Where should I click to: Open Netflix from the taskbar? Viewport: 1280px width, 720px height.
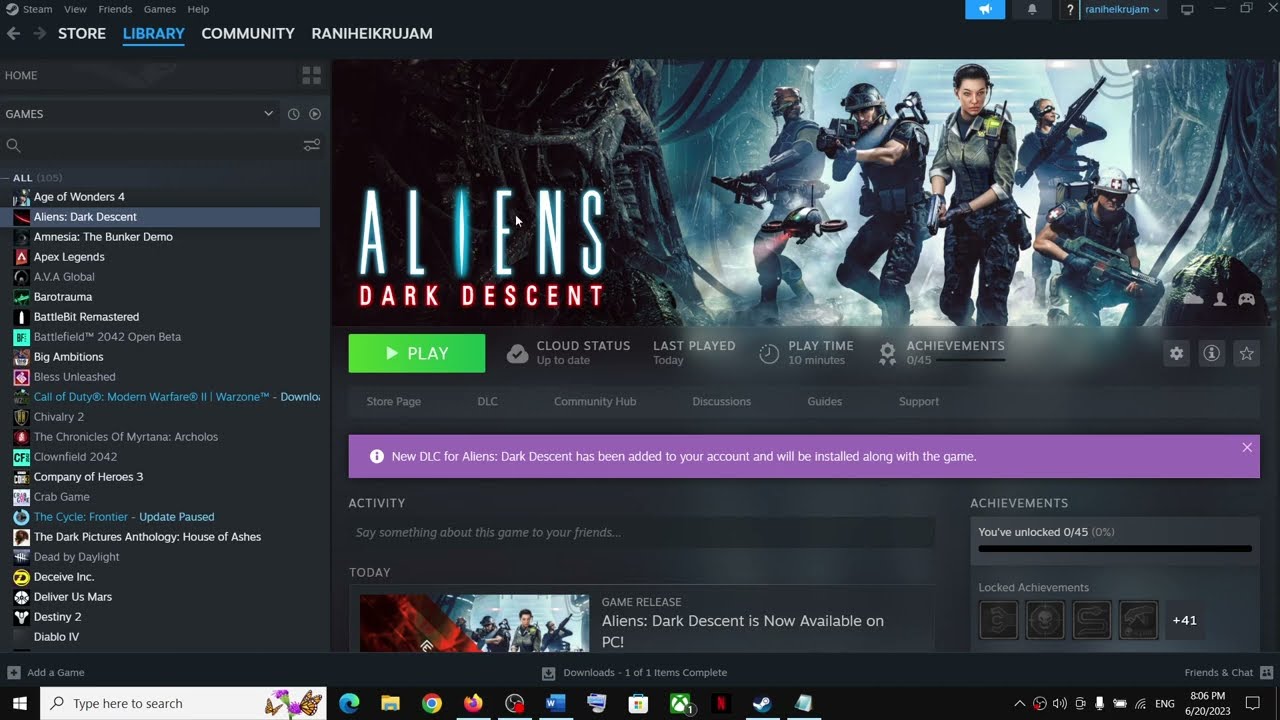point(720,703)
